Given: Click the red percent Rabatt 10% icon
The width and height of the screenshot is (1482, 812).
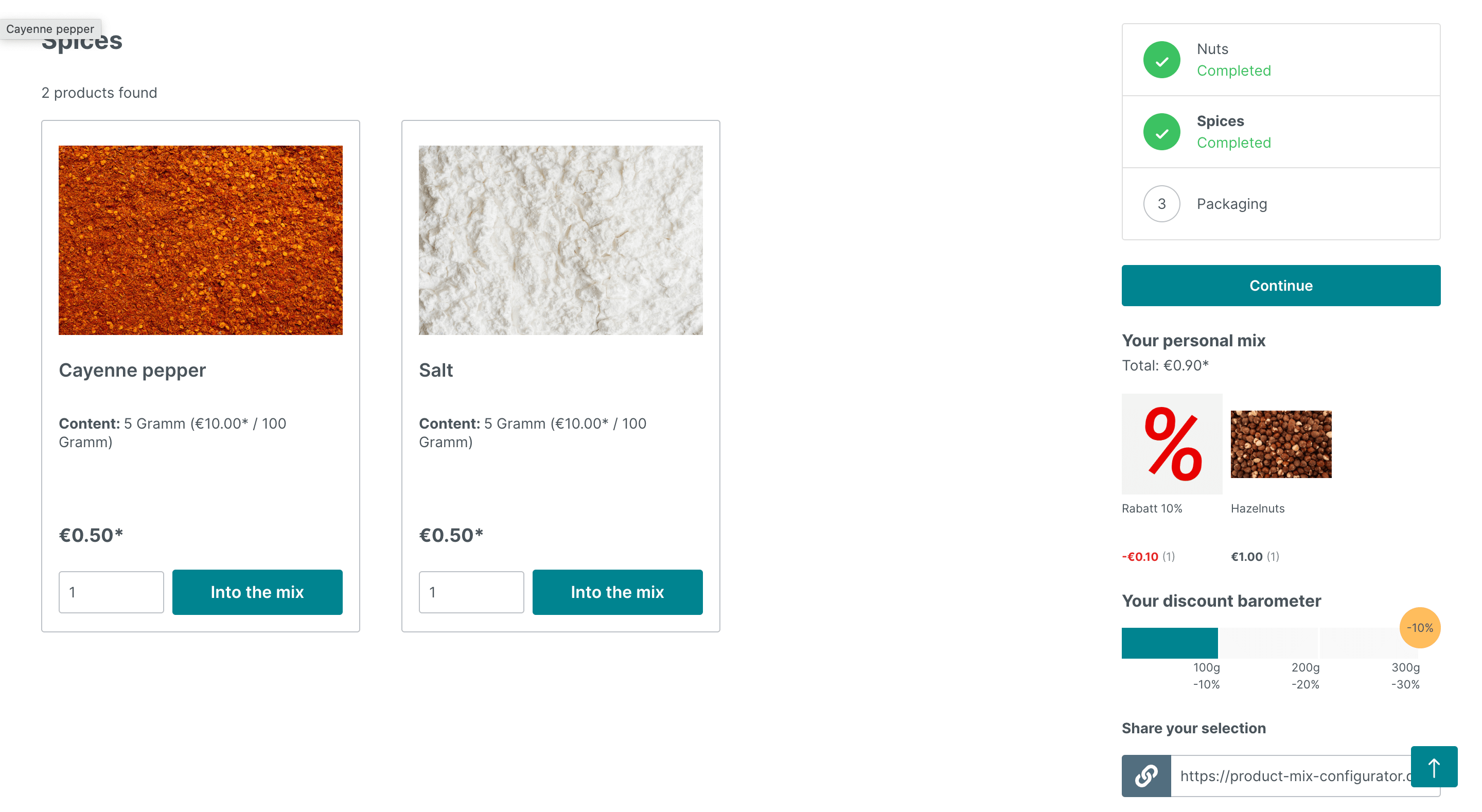Looking at the screenshot, I should (x=1171, y=444).
